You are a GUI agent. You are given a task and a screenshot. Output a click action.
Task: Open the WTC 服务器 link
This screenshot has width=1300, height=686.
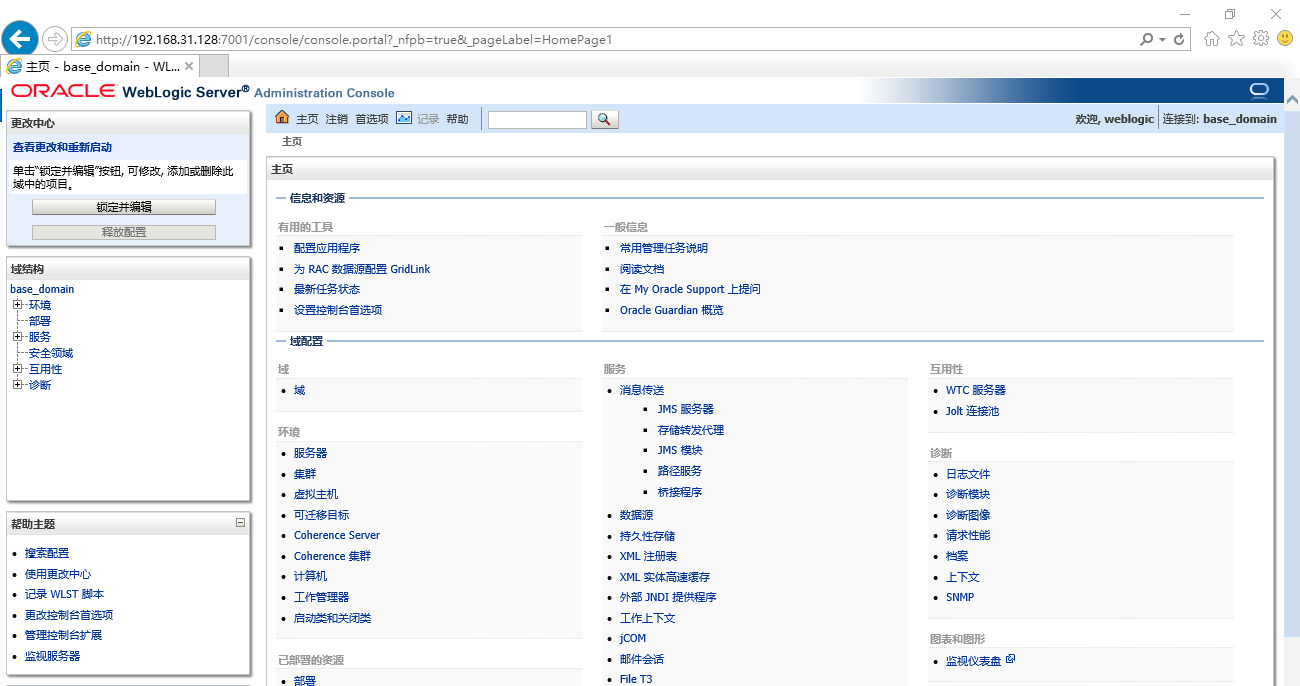[976, 390]
